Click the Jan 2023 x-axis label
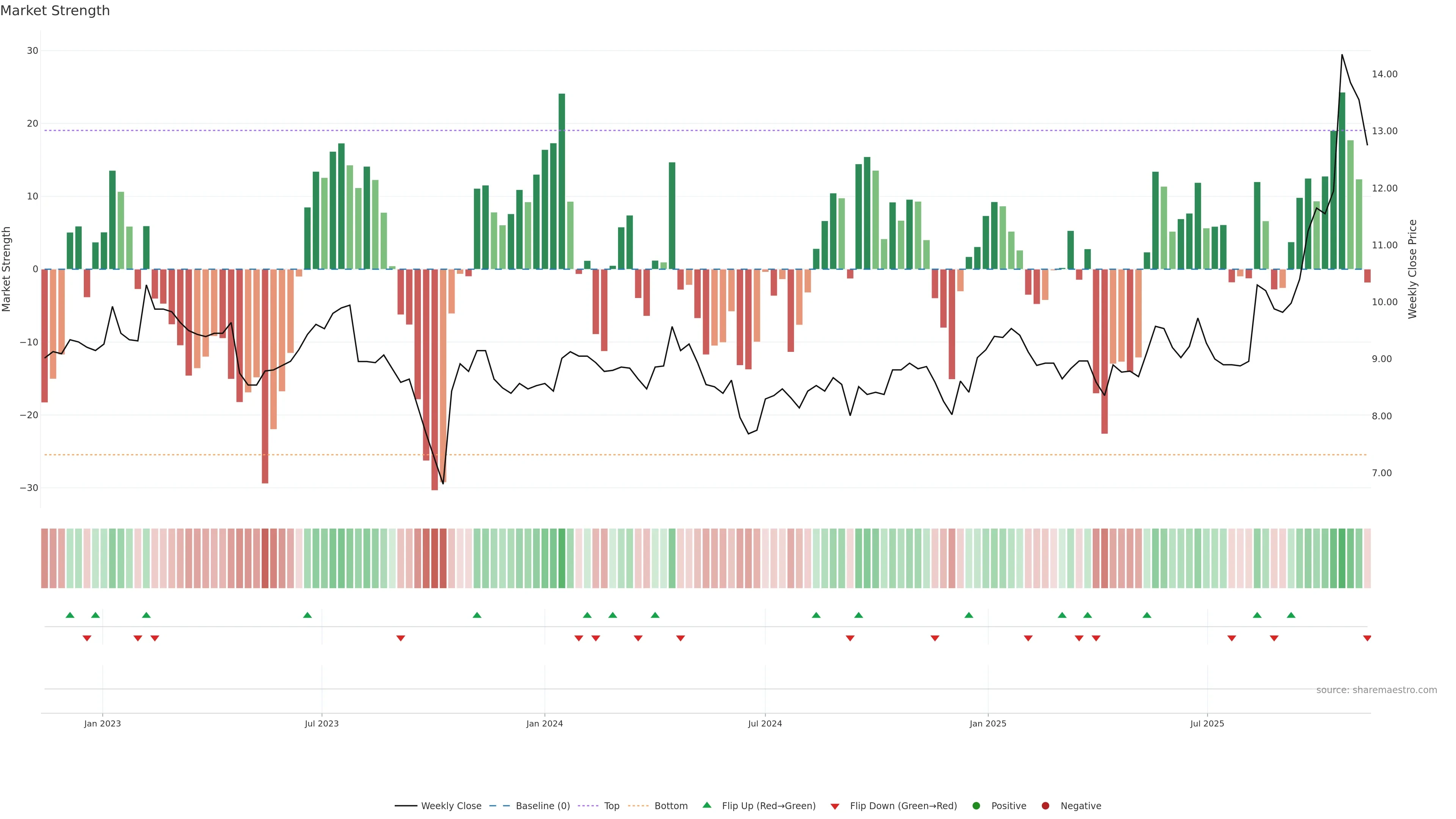This screenshot has height=819, width=1456. tap(102, 723)
